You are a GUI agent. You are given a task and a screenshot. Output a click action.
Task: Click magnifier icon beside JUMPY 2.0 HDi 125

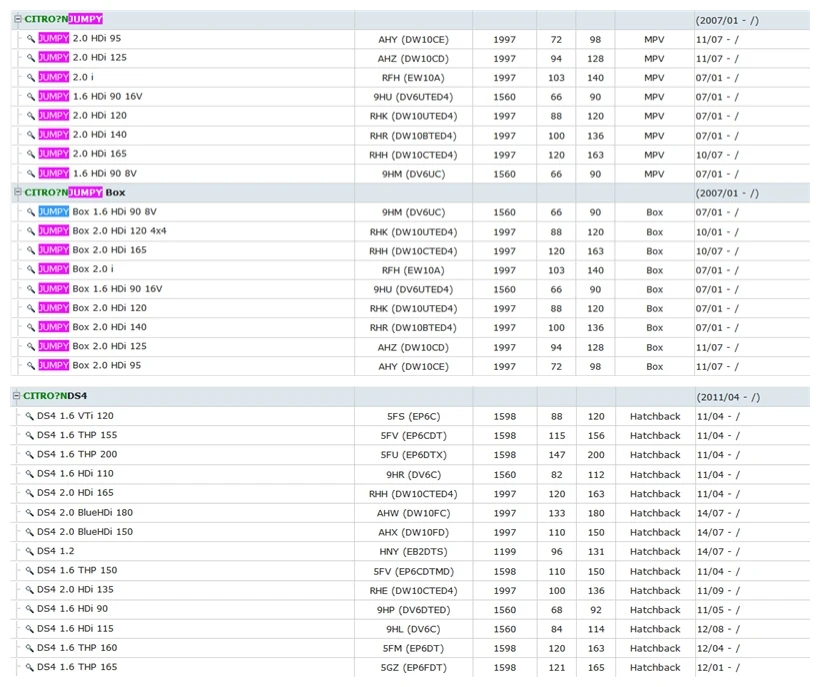[31, 58]
